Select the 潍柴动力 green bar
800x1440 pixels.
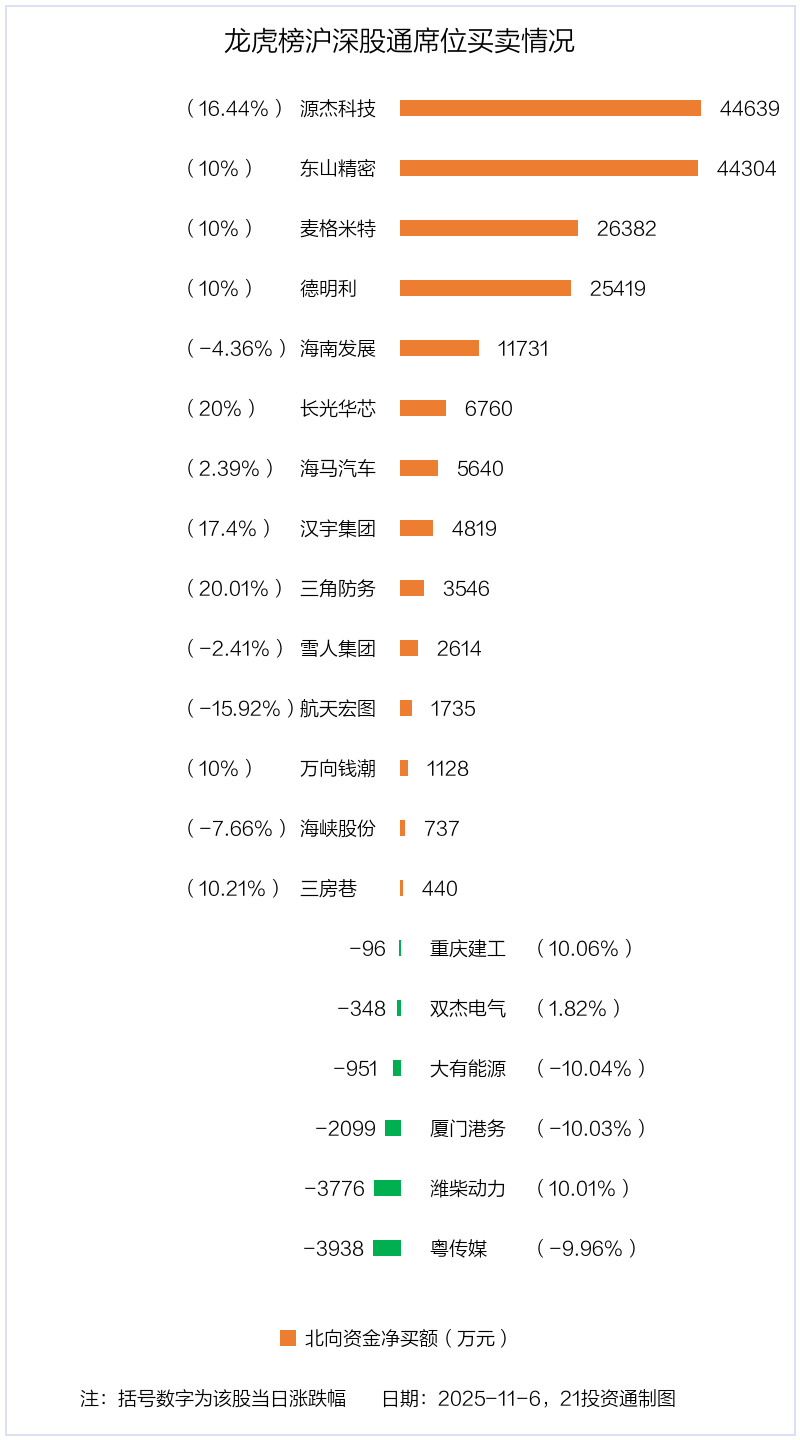387,1188
